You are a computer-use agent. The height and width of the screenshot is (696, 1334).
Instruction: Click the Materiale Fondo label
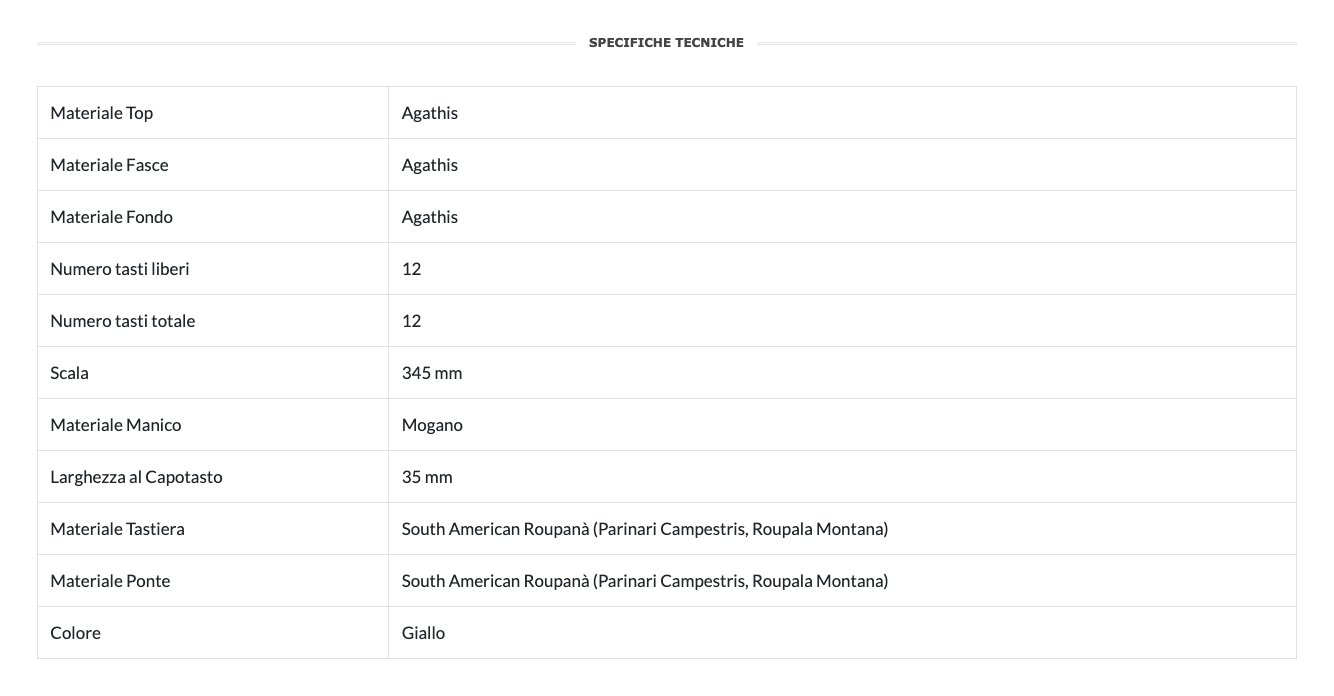pos(111,217)
